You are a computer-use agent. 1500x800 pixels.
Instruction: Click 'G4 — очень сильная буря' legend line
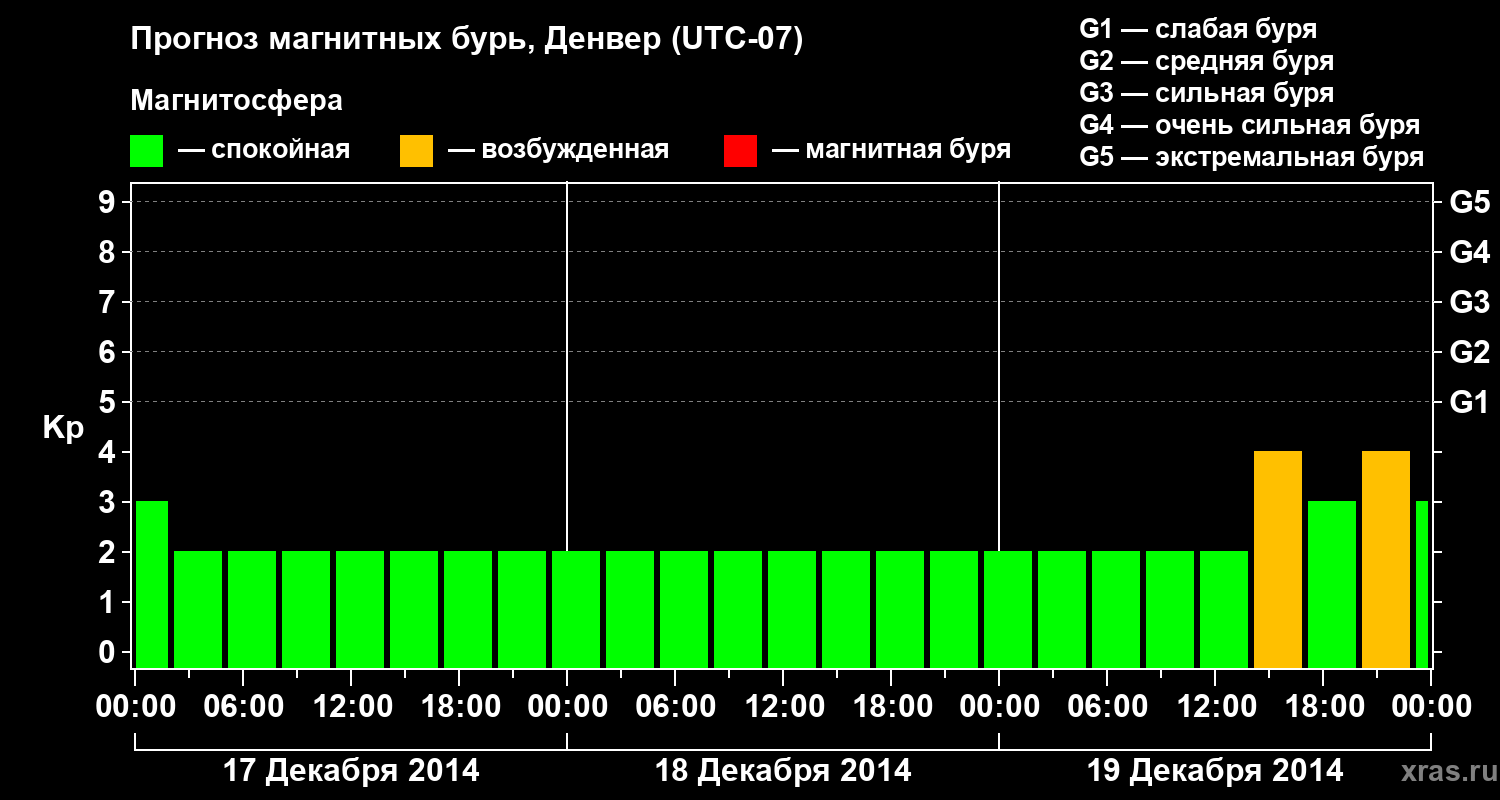click(x=1250, y=125)
